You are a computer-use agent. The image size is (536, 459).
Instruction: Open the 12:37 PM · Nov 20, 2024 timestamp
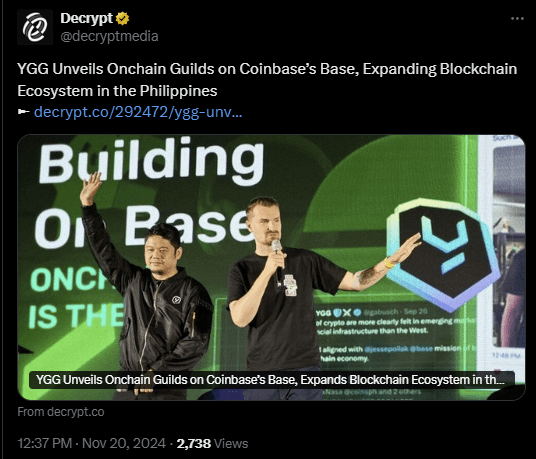coord(92,443)
